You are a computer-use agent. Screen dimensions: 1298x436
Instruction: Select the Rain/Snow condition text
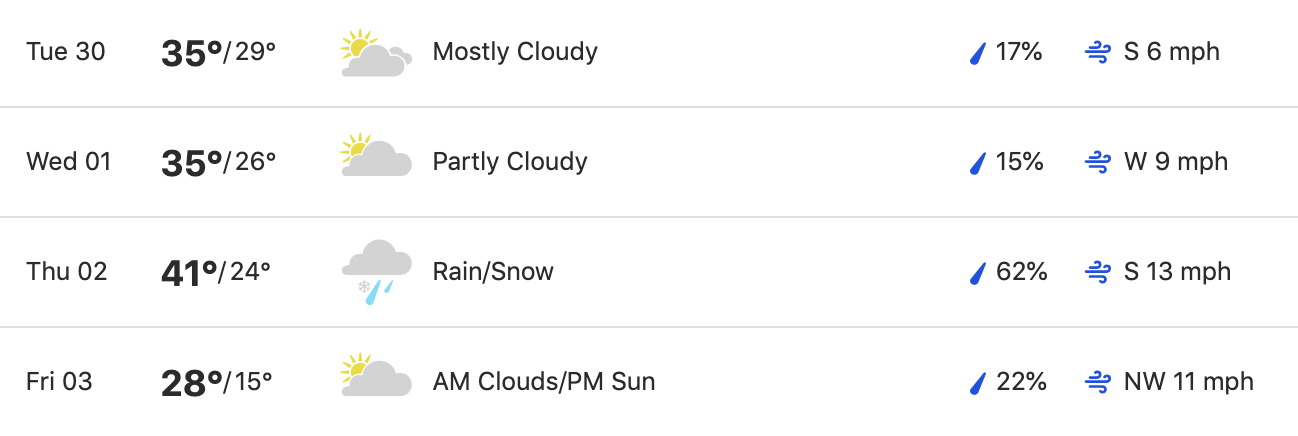493,272
